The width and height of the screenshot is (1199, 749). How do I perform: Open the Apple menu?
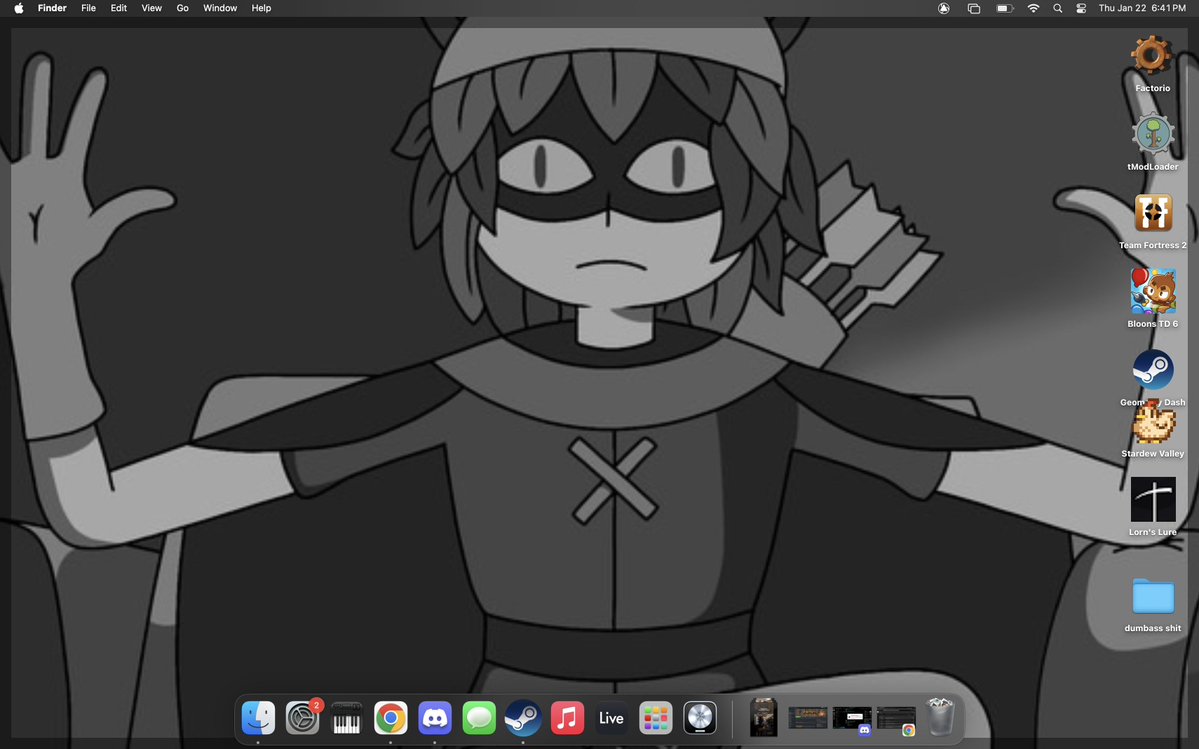(x=19, y=8)
